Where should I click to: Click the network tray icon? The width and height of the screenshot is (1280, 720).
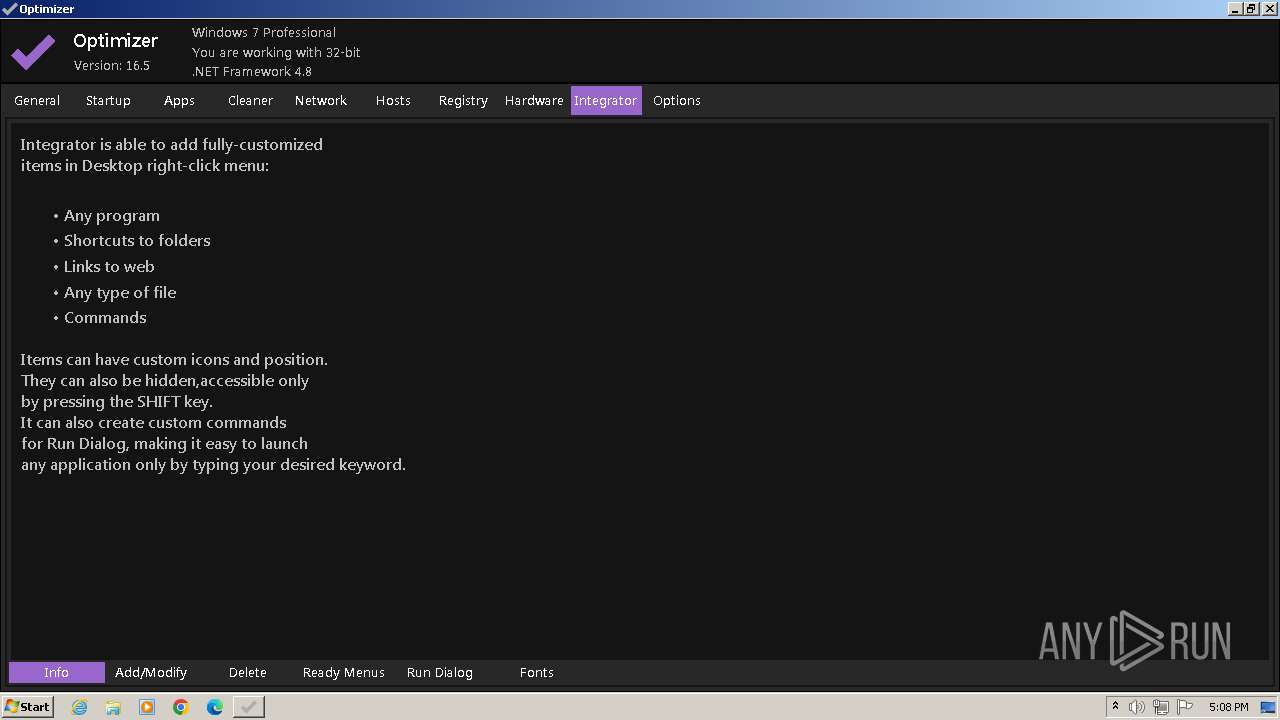(1161, 707)
